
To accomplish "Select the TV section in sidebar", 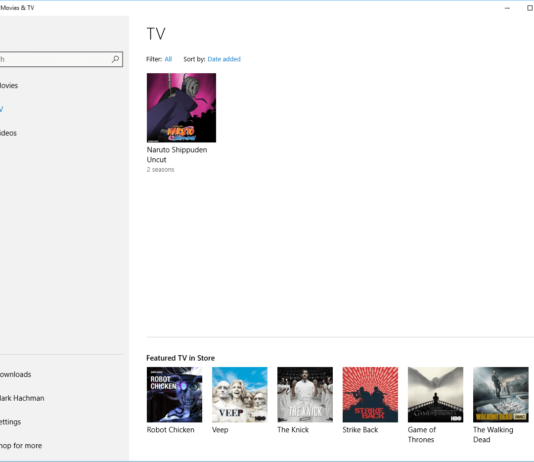I will (2, 109).
